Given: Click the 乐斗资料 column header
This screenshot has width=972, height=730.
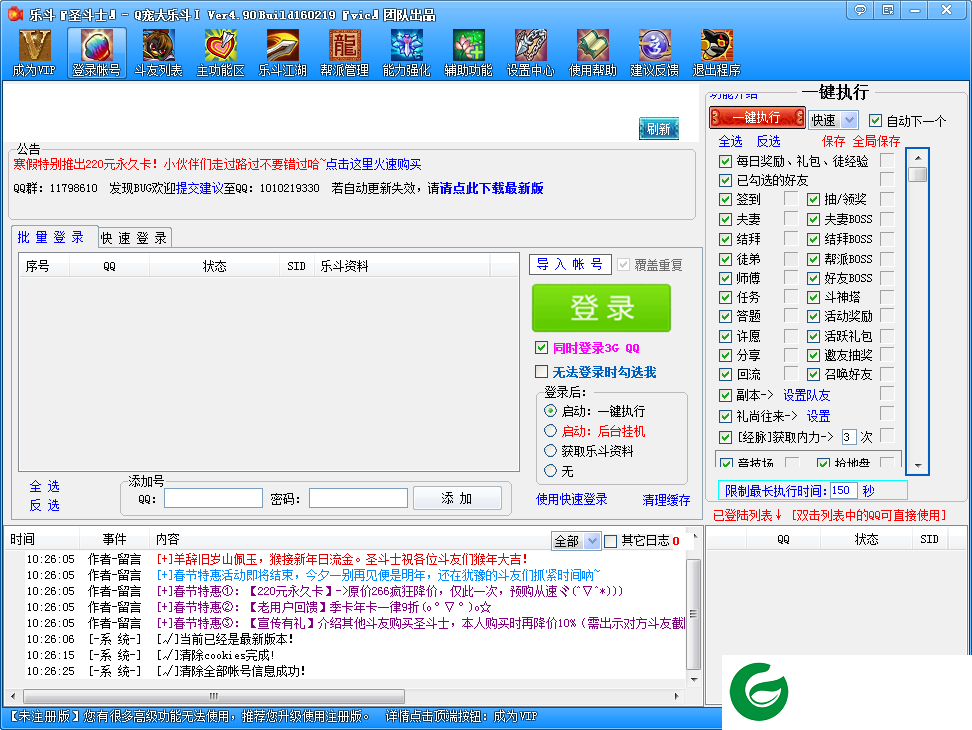Looking at the screenshot, I should click(x=402, y=266).
